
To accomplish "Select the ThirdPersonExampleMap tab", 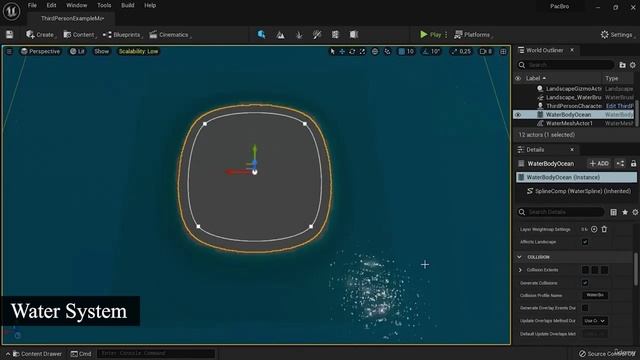I will coord(72,18).
